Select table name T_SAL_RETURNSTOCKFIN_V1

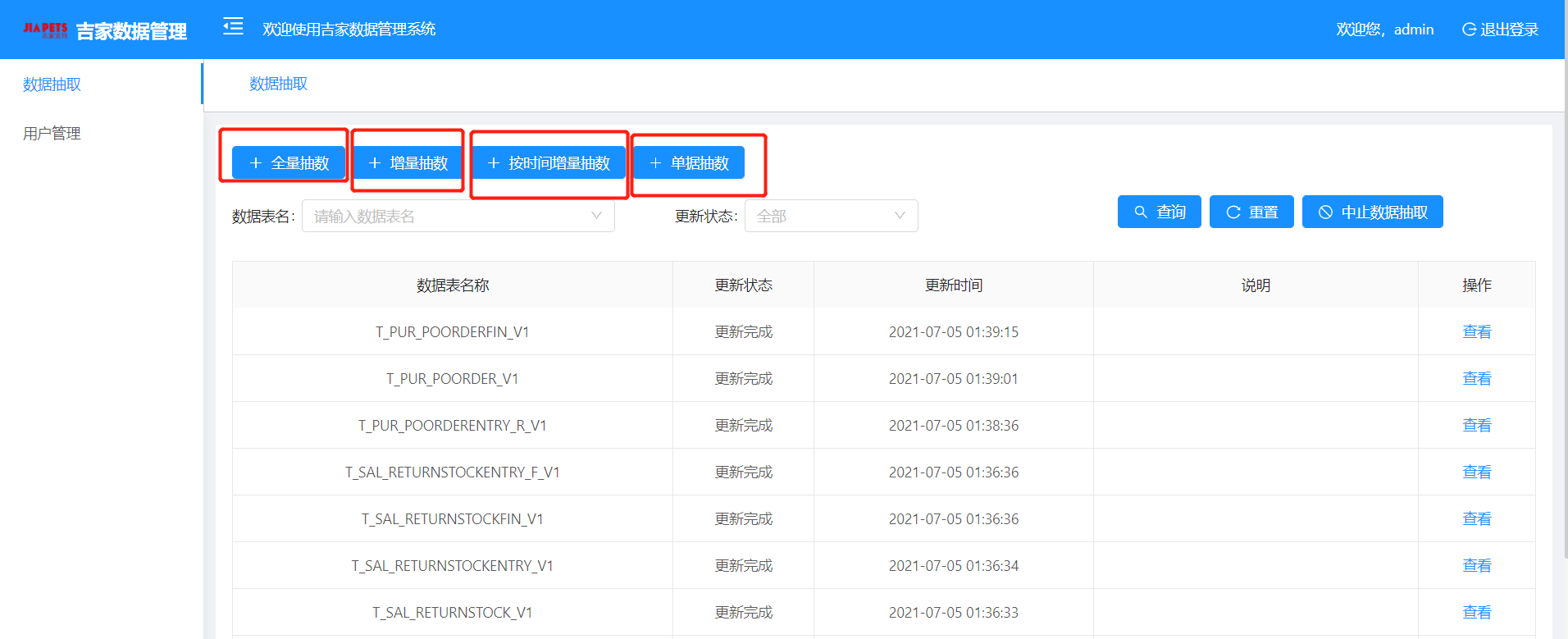click(453, 519)
